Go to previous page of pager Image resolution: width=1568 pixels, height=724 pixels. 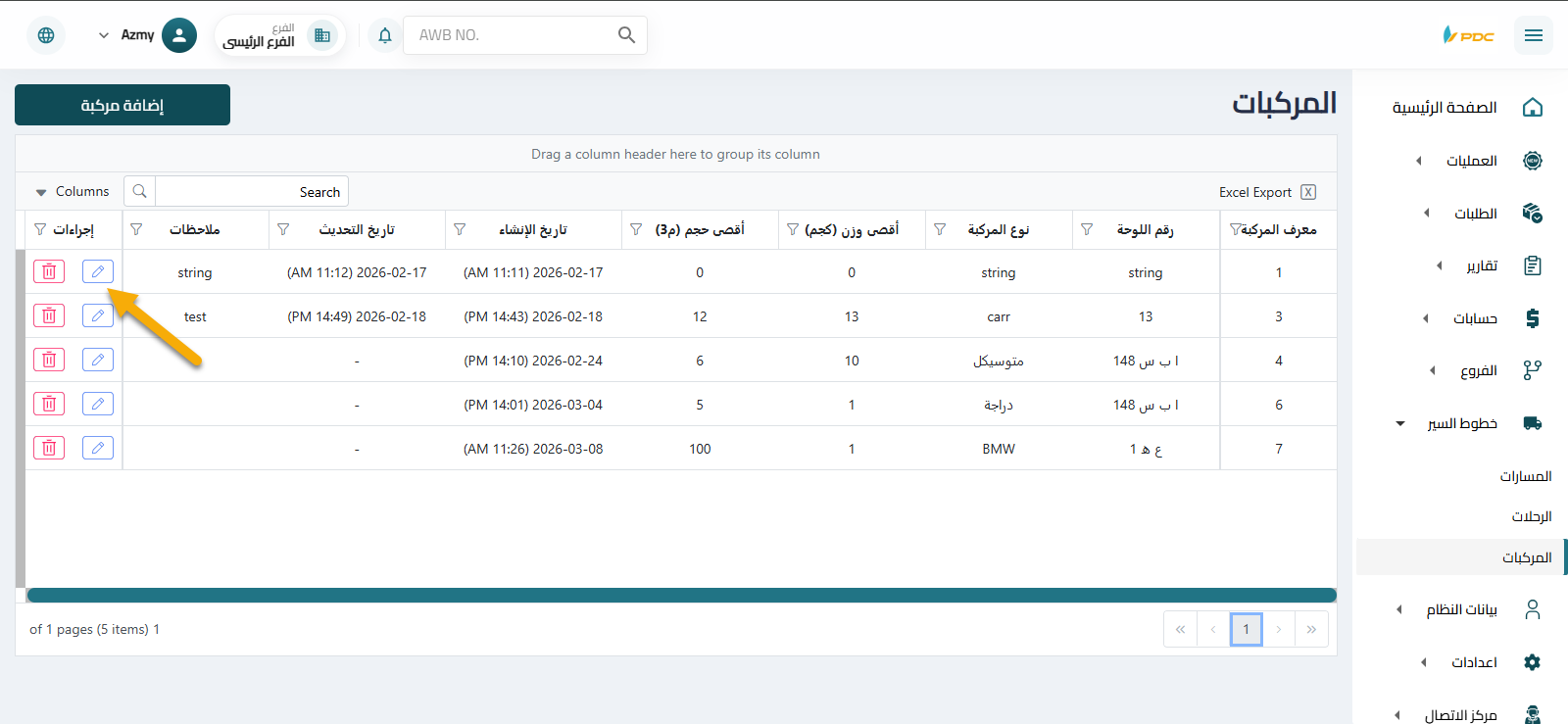(1213, 629)
